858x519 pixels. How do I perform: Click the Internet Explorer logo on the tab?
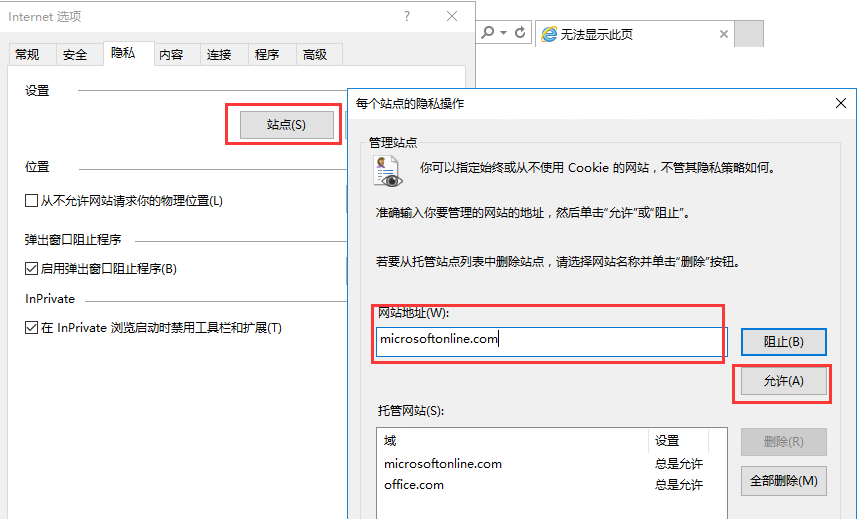(x=549, y=34)
